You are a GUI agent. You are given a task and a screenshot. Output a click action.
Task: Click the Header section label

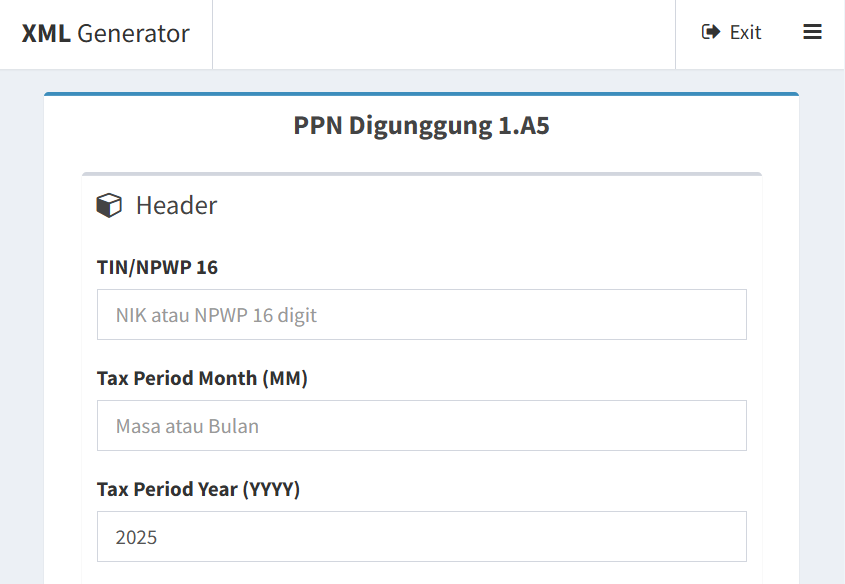176,205
